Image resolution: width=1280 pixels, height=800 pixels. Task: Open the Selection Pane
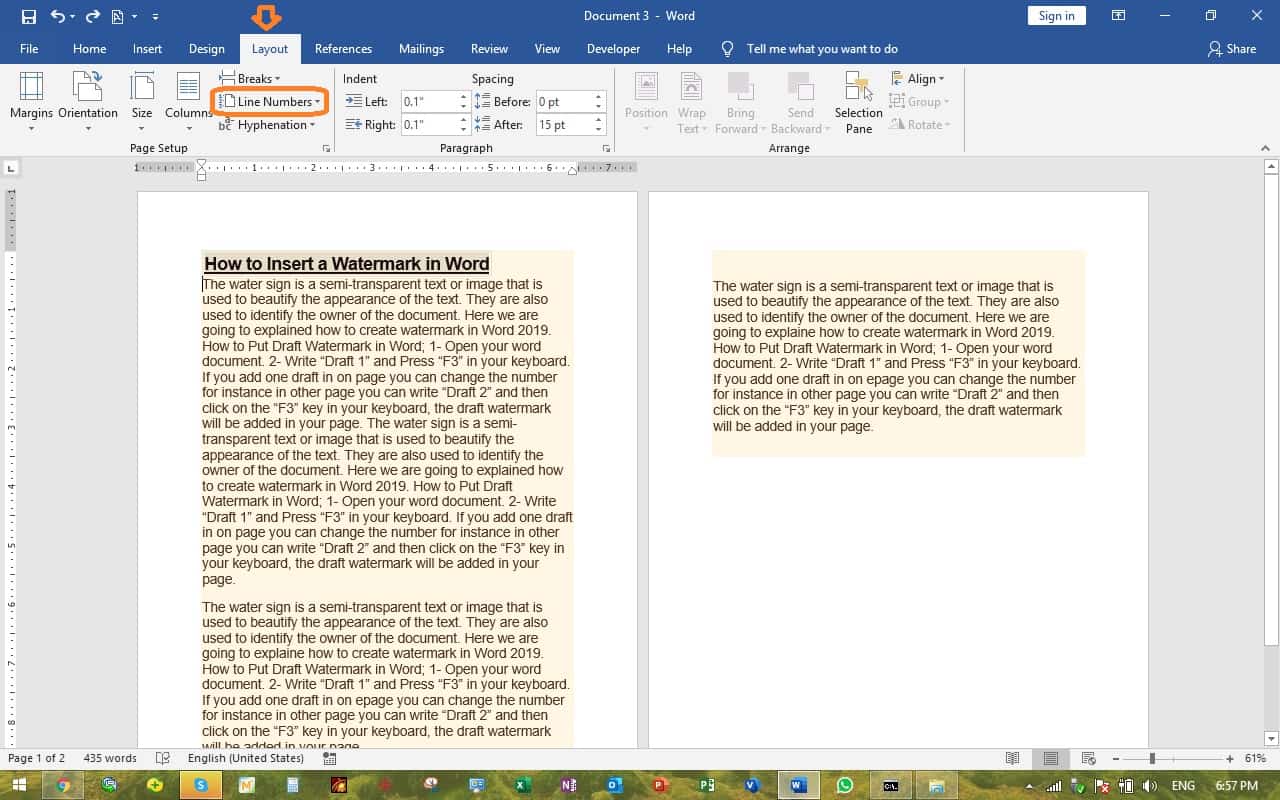[857, 102]
